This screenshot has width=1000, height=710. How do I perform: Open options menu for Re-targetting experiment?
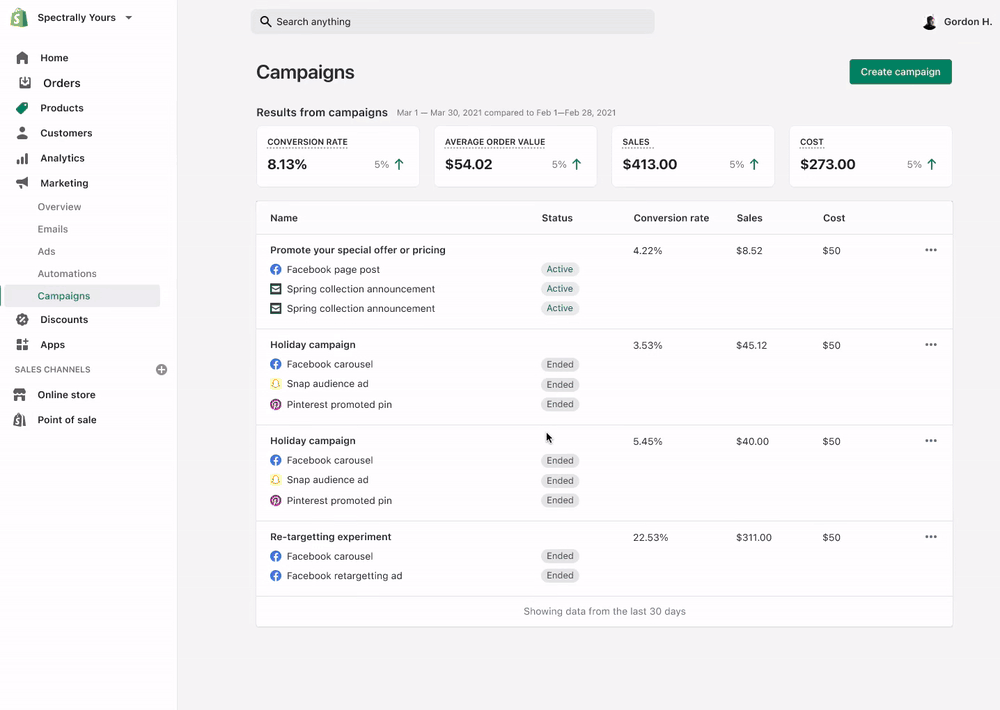click(931, 536)
